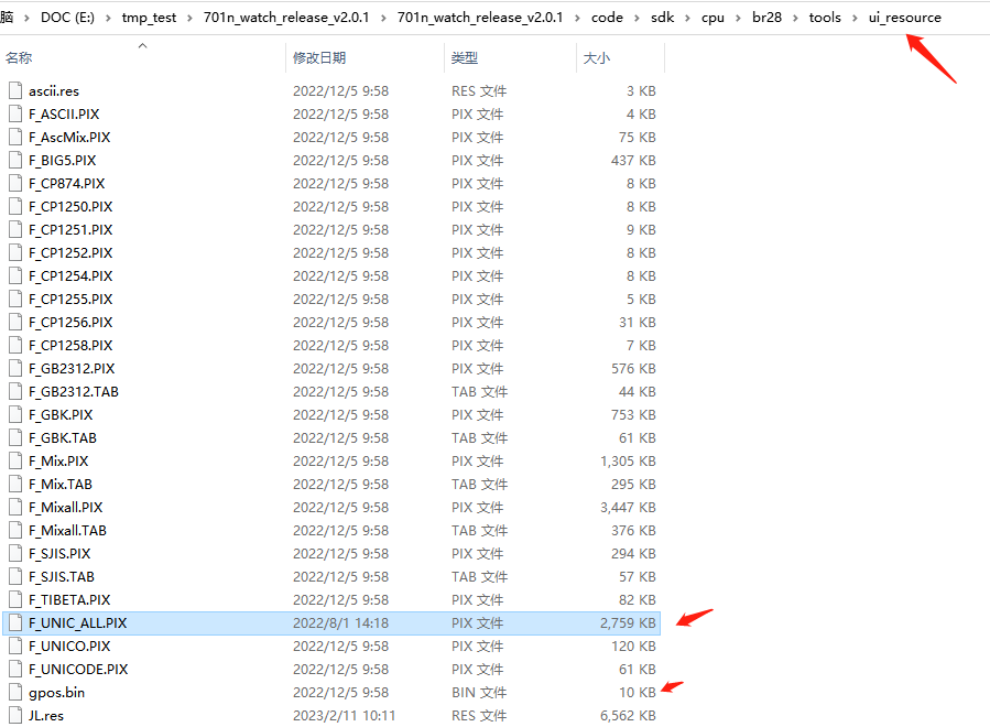This screenshot has width=990, height=727.
Task: Select the F_Mixall.PIX file icon
Action: click(16, 507)
